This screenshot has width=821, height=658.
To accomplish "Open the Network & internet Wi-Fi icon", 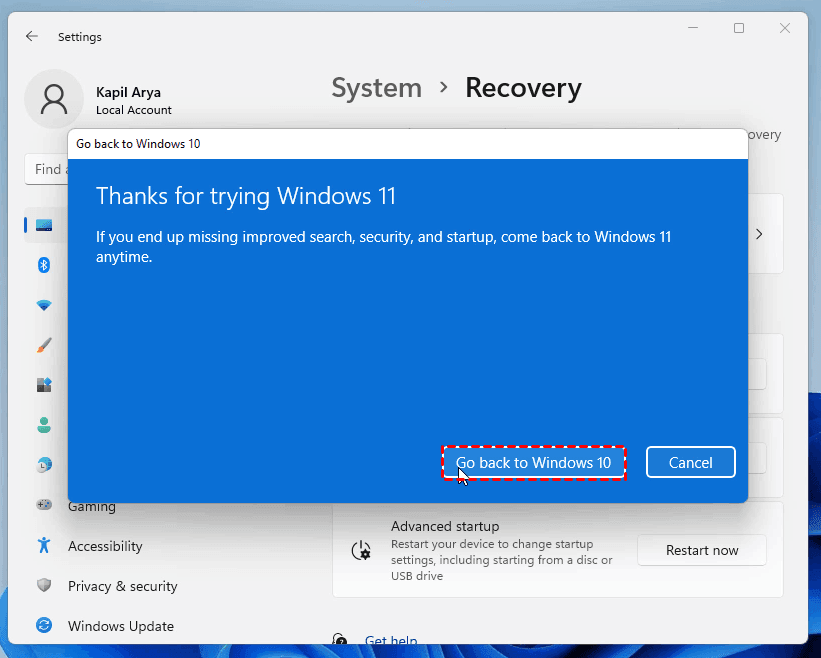I will (x=44, y=305).
